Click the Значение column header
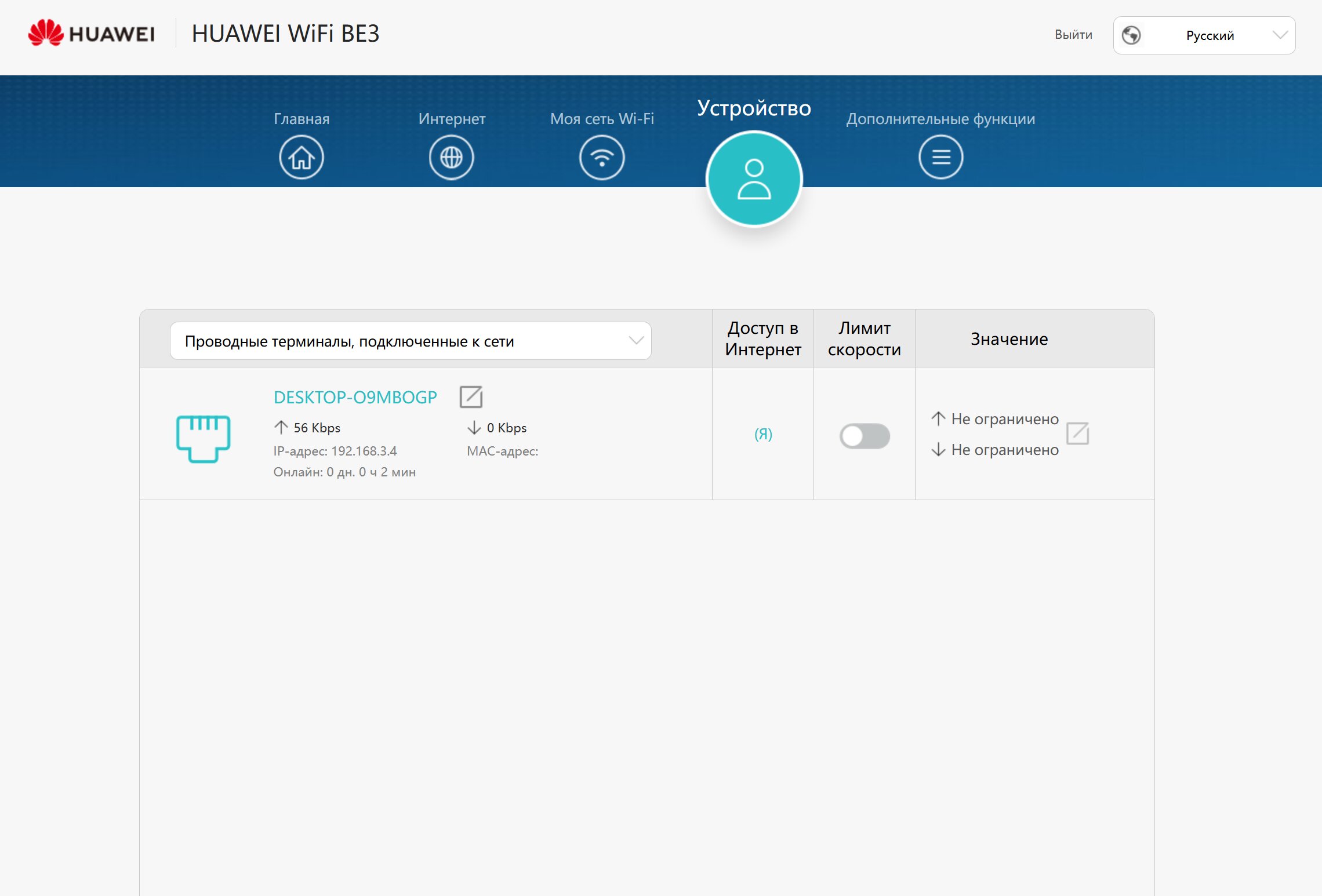 (x=1009, y=338)
